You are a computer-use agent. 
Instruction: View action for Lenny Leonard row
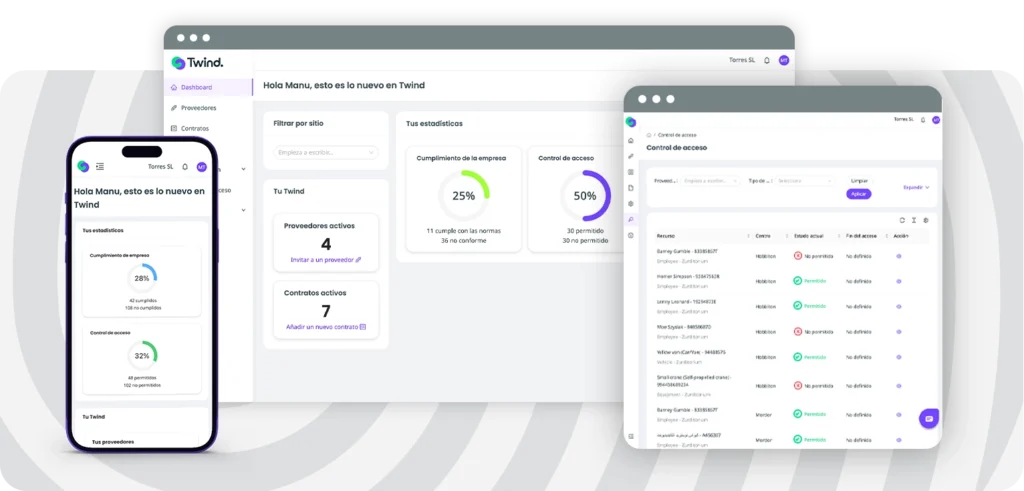click(899, 306)
